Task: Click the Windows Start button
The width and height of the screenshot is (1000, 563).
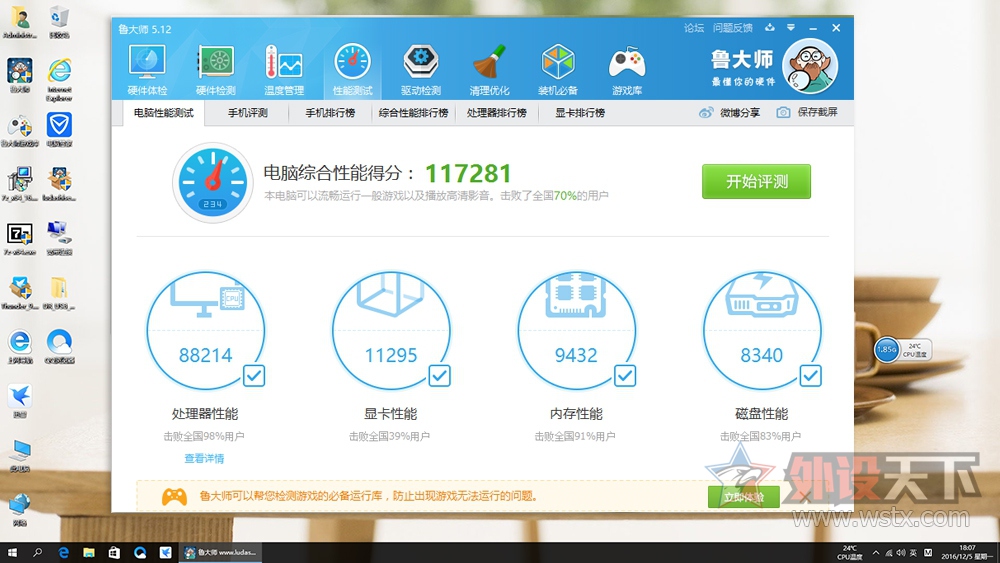Action: tap(12, 552)
